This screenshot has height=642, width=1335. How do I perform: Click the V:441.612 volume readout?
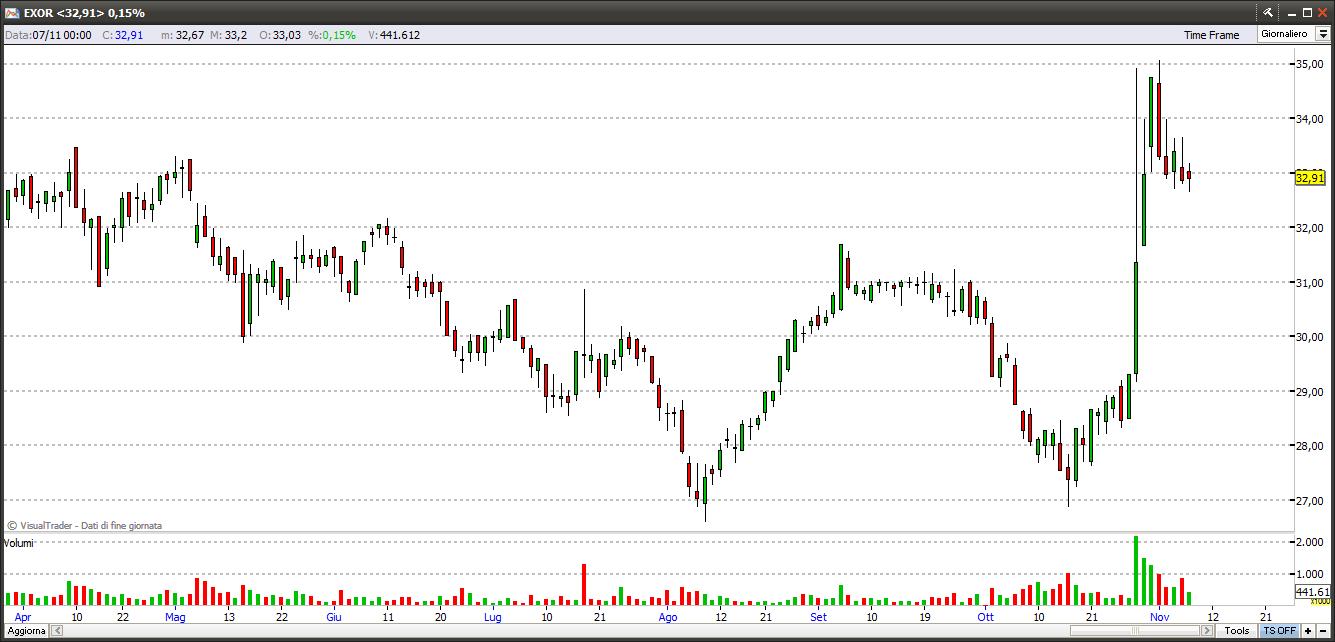pyautogui.click(x=394, y=35)
